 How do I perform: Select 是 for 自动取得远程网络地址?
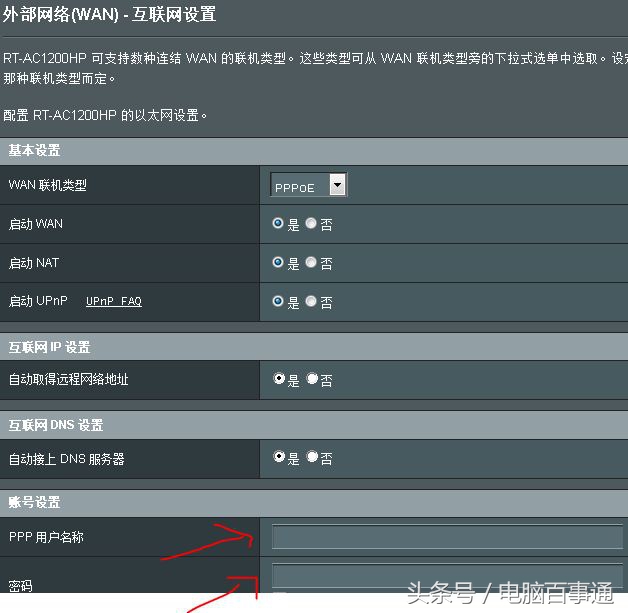coord(279,378)
